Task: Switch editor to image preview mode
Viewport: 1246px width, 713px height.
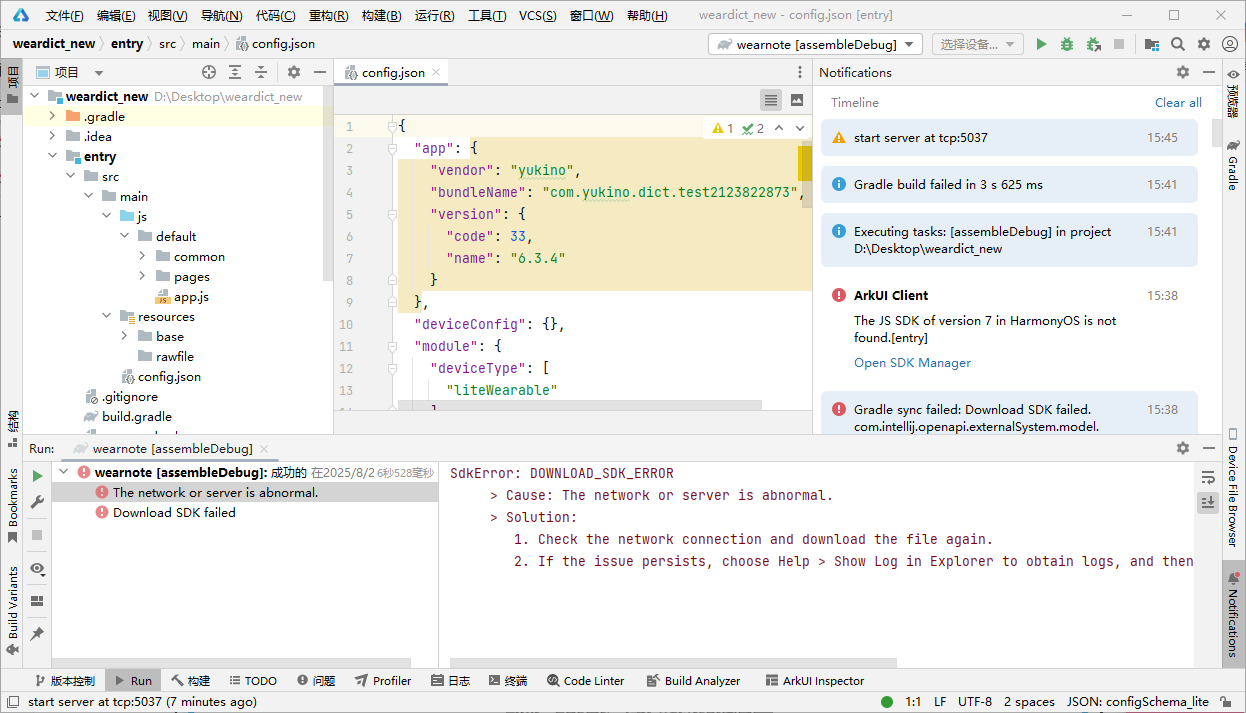Action: 797,100
